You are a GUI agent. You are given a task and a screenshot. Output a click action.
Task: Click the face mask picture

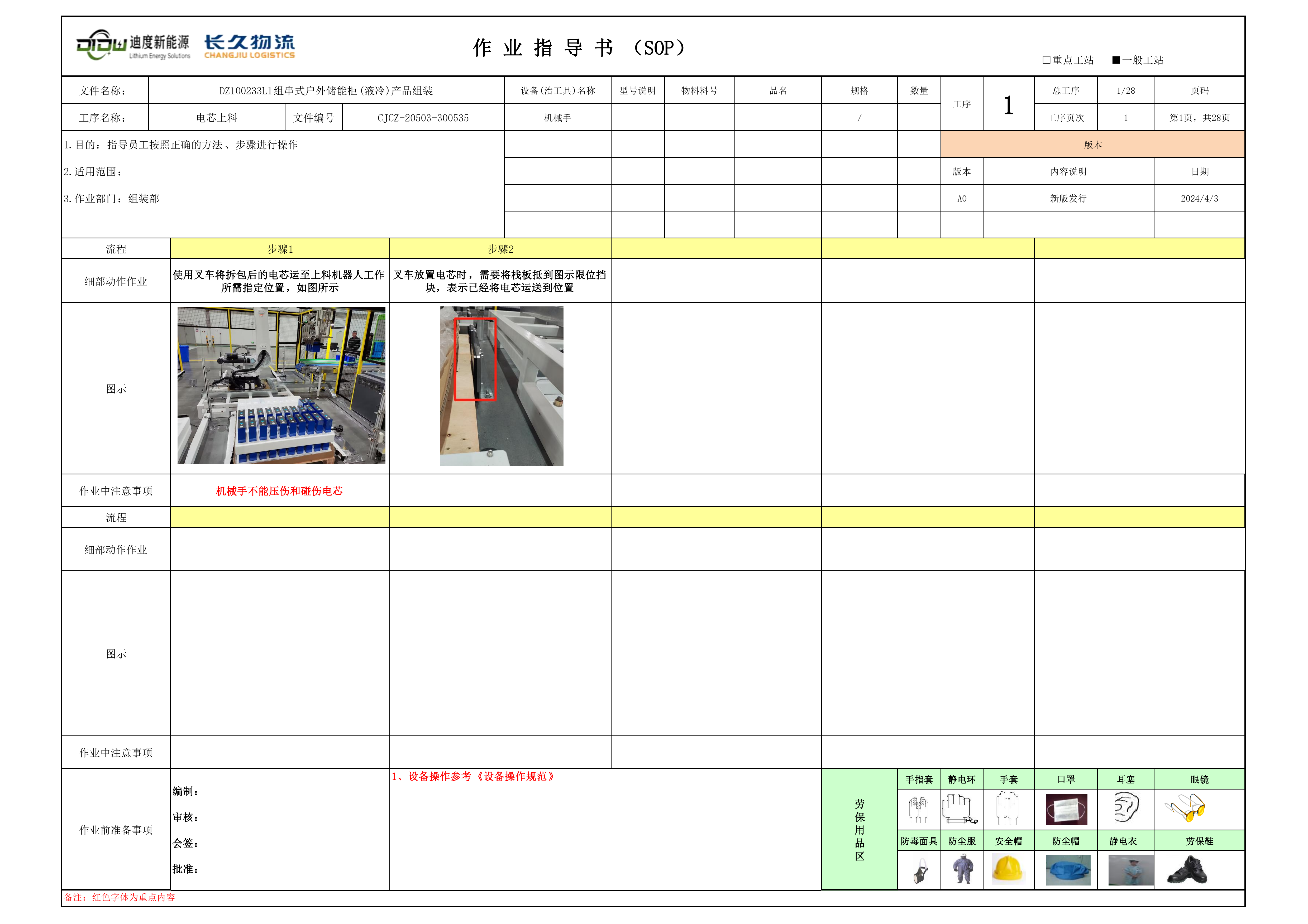tap(1066, 809)
